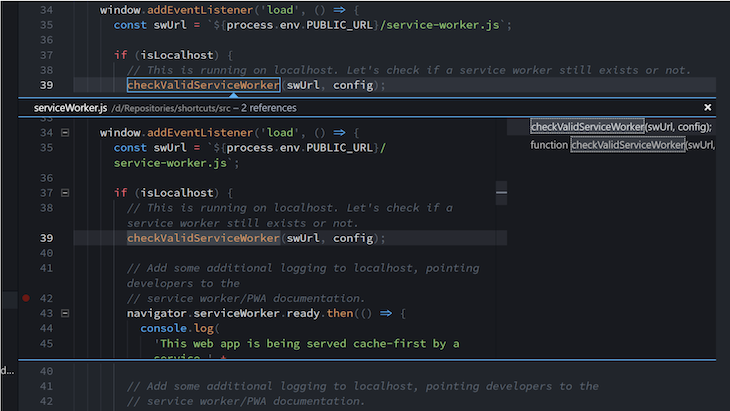The height and width of the screenshot is (411, 730).
Task: Click the peek editor minimap slider
Action: [x=501, y=193]
